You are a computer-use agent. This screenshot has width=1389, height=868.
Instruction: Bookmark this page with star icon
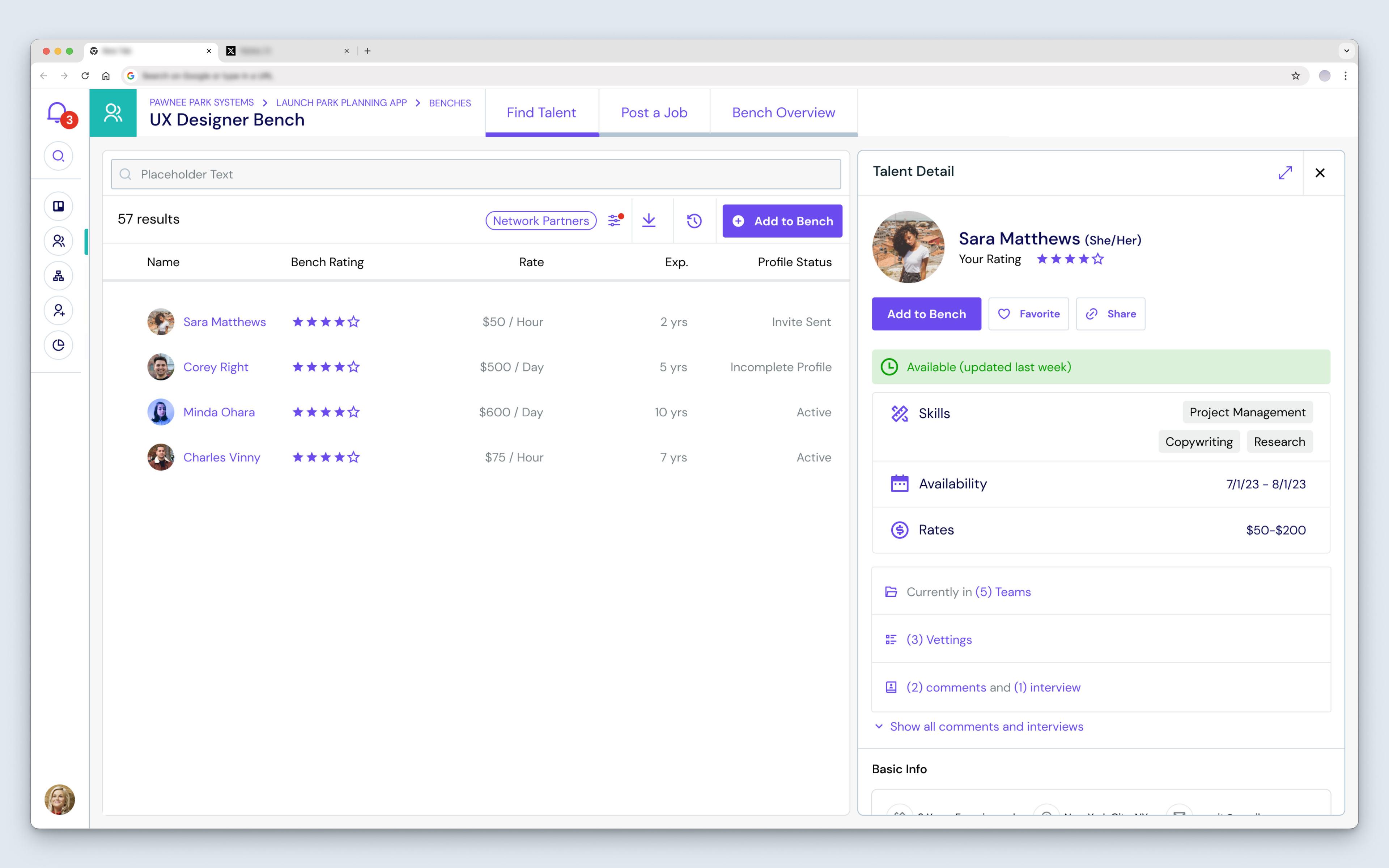[1295, 76]
